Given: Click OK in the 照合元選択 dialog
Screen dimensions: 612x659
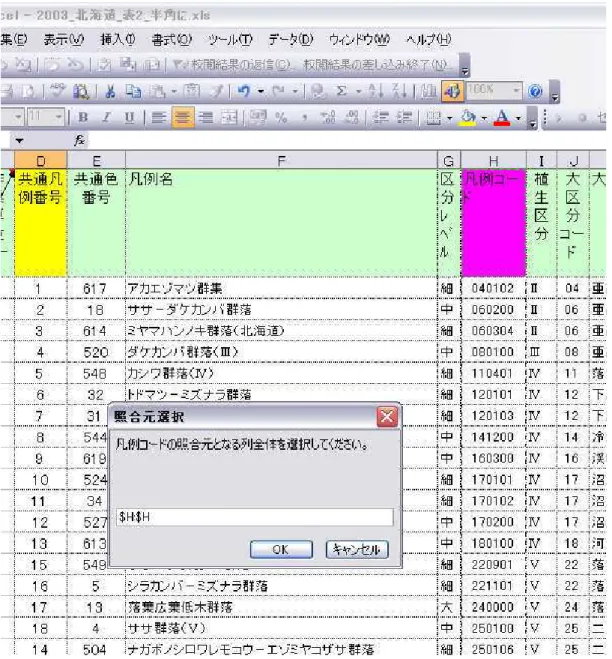Looking at the screenshot, I should coord(281,549).
